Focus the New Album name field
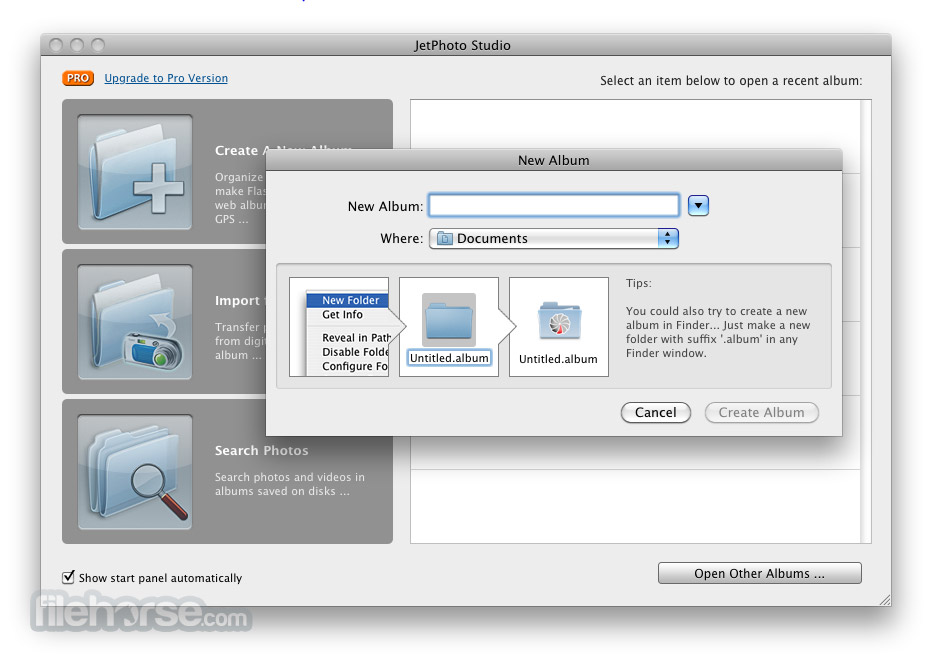Image resolution: width=942 pixels, height=662 pixels. pyautogui.click(x=553, y=205)
